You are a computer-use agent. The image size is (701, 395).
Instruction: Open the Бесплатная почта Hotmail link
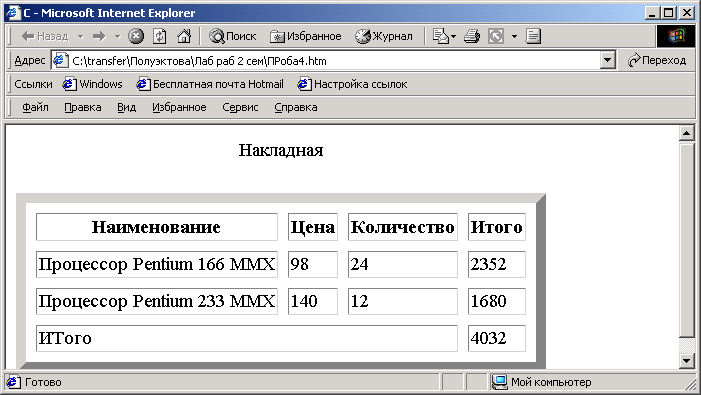(x=210, y=84)
